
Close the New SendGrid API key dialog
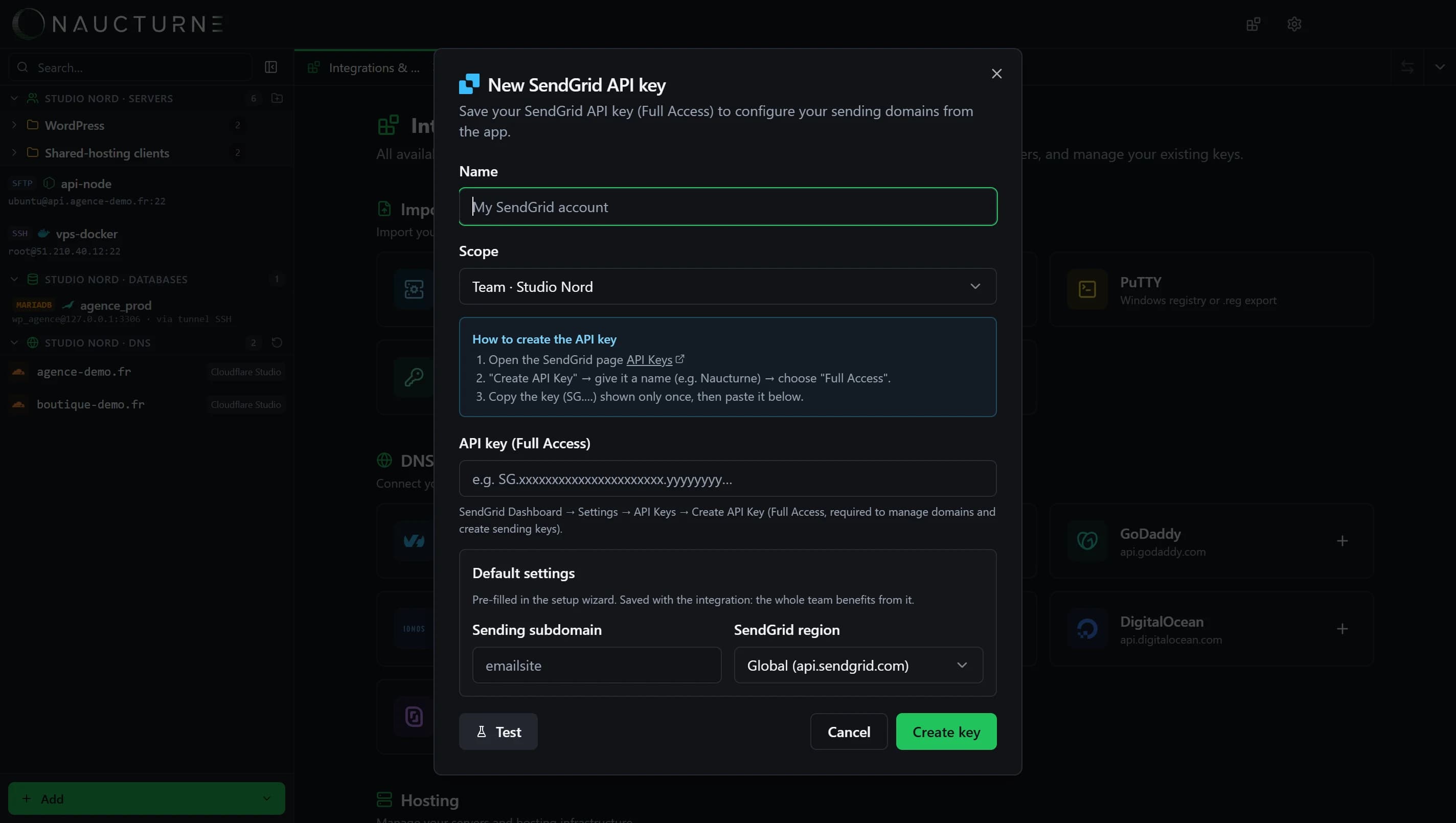click(x=996, y=74)
